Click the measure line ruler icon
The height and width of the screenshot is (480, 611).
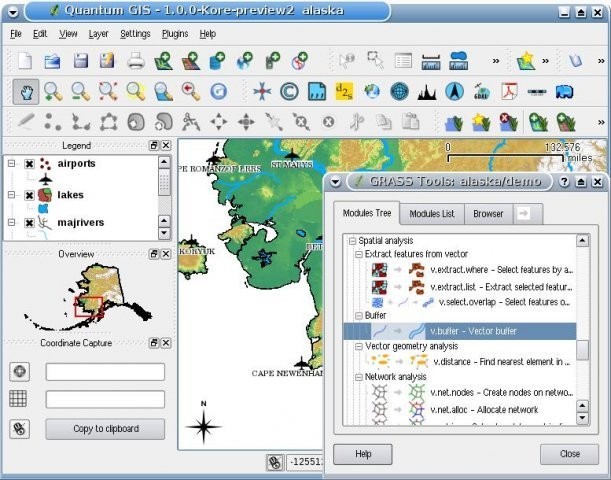(431, 62)
